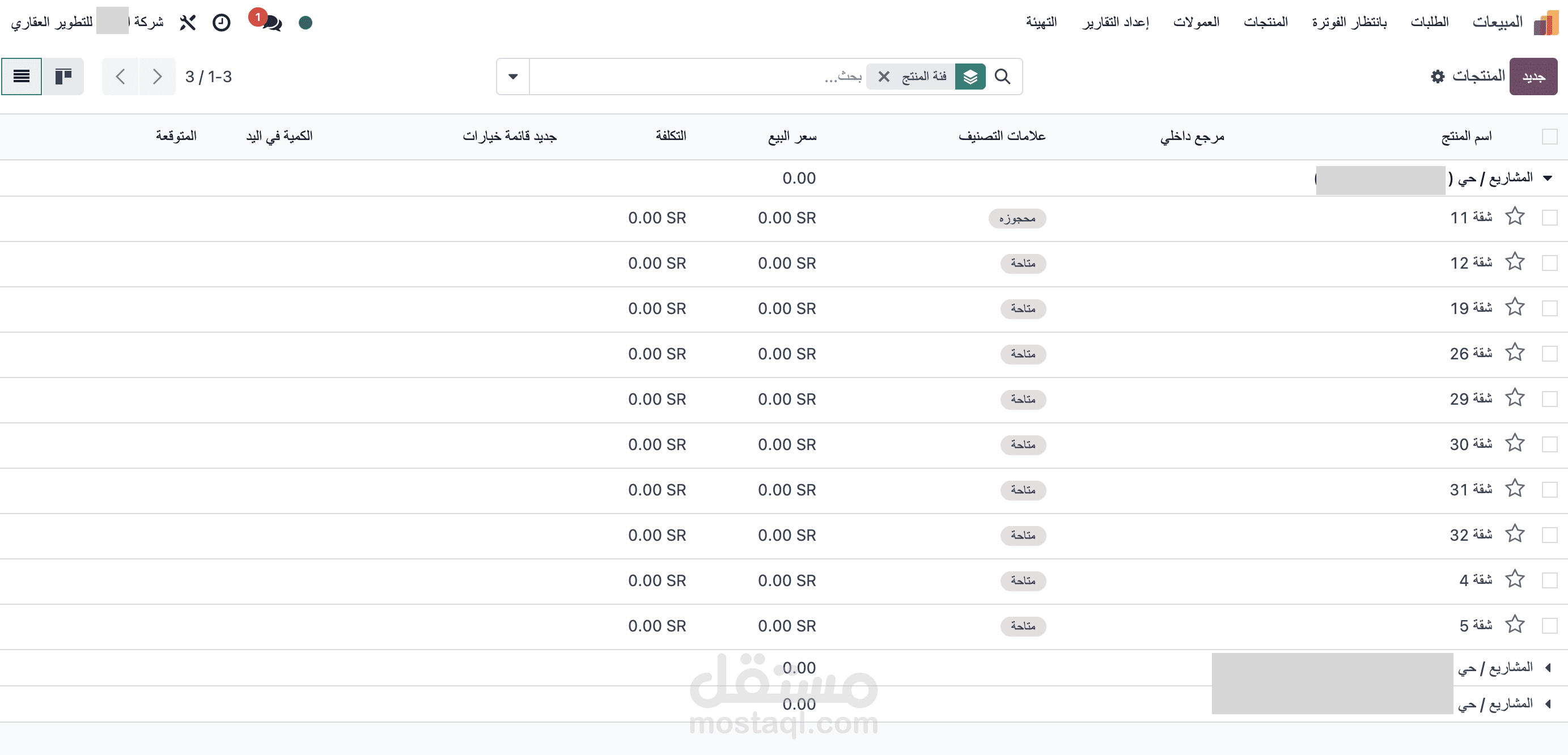Open the إعداد التقارير menu

(x=1115, y=23)
